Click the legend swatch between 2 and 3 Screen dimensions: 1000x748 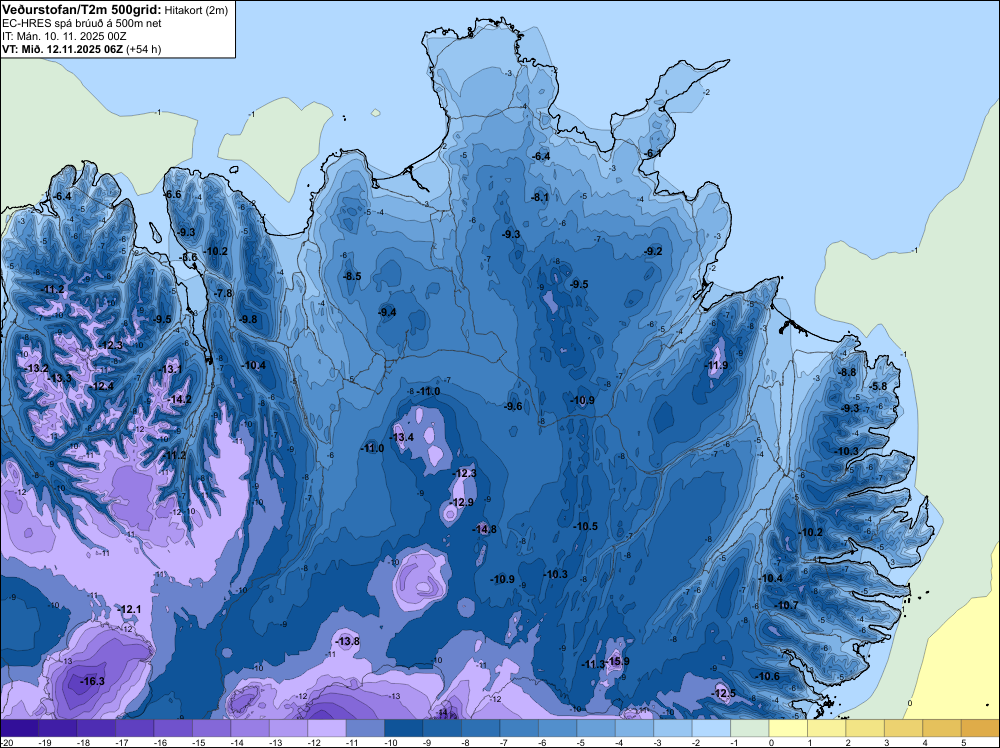[x=865, y=728]
